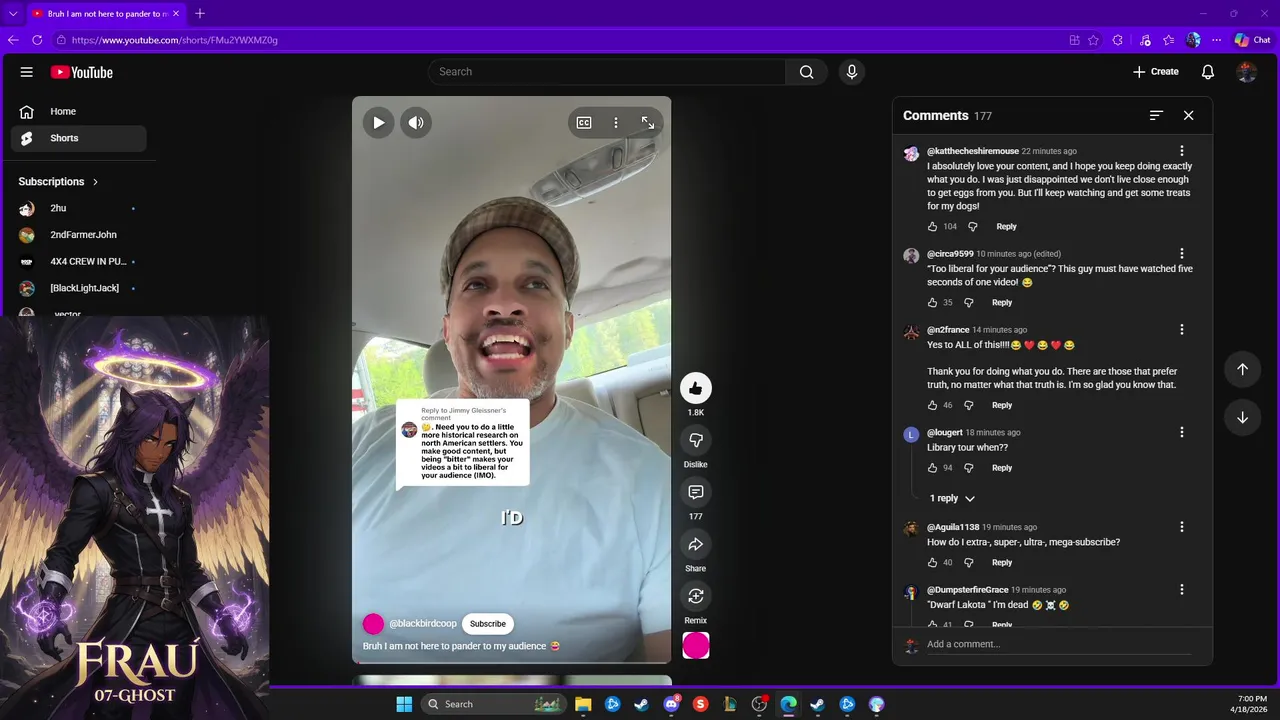Open the 4X4 CREW IN PU... subscription
Image resolution: width=1280 pixels, height=720 pixels.
click(78, 262)
